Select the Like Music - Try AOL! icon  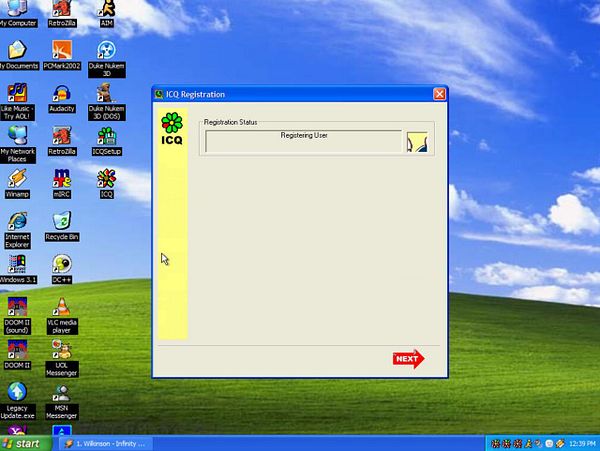click(x=17, y=102)
